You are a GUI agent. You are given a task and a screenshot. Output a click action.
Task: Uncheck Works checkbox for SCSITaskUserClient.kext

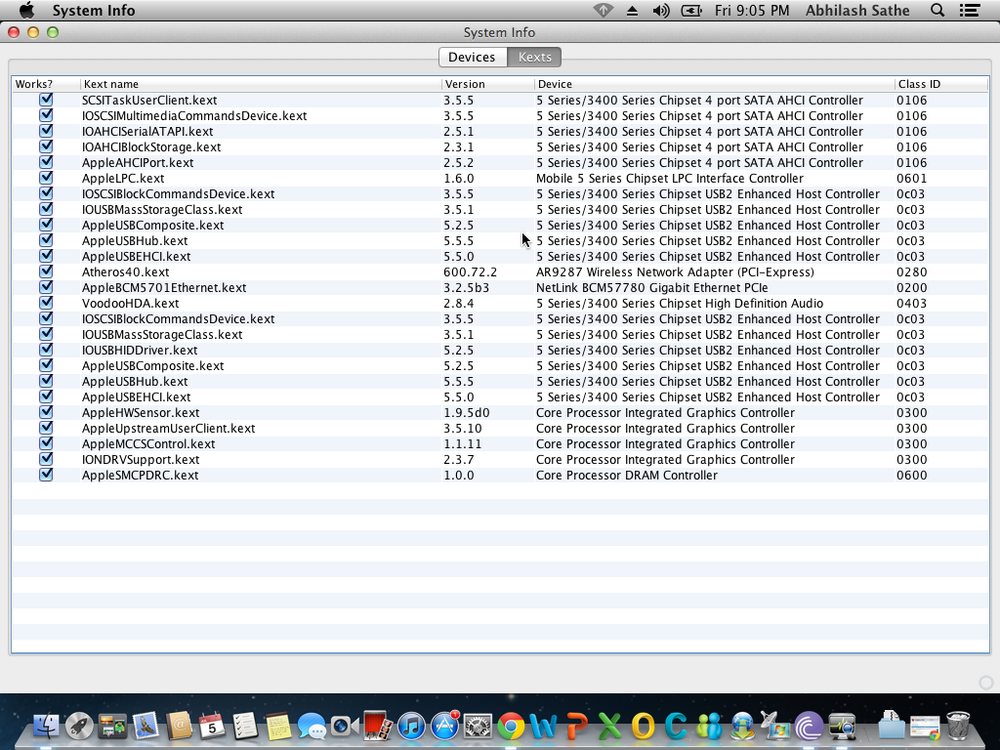tap(46, 100)
